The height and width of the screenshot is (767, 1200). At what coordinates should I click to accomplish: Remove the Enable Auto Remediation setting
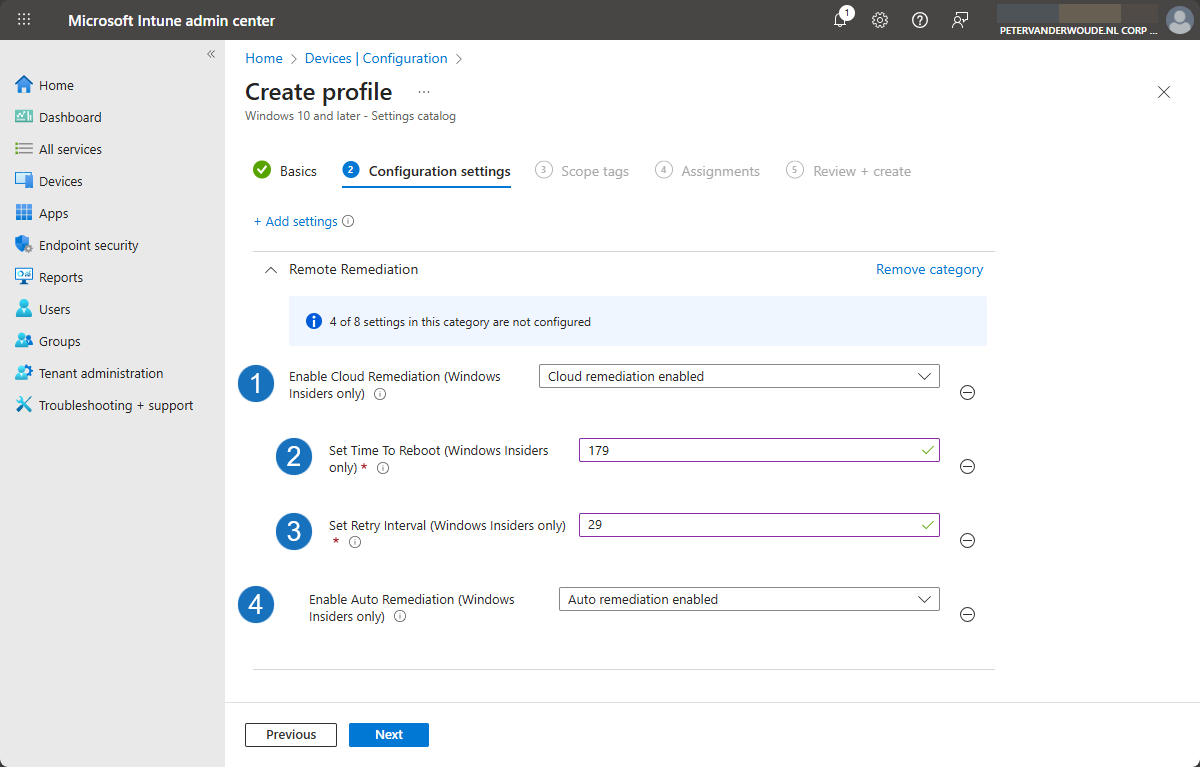coord(967,614)
